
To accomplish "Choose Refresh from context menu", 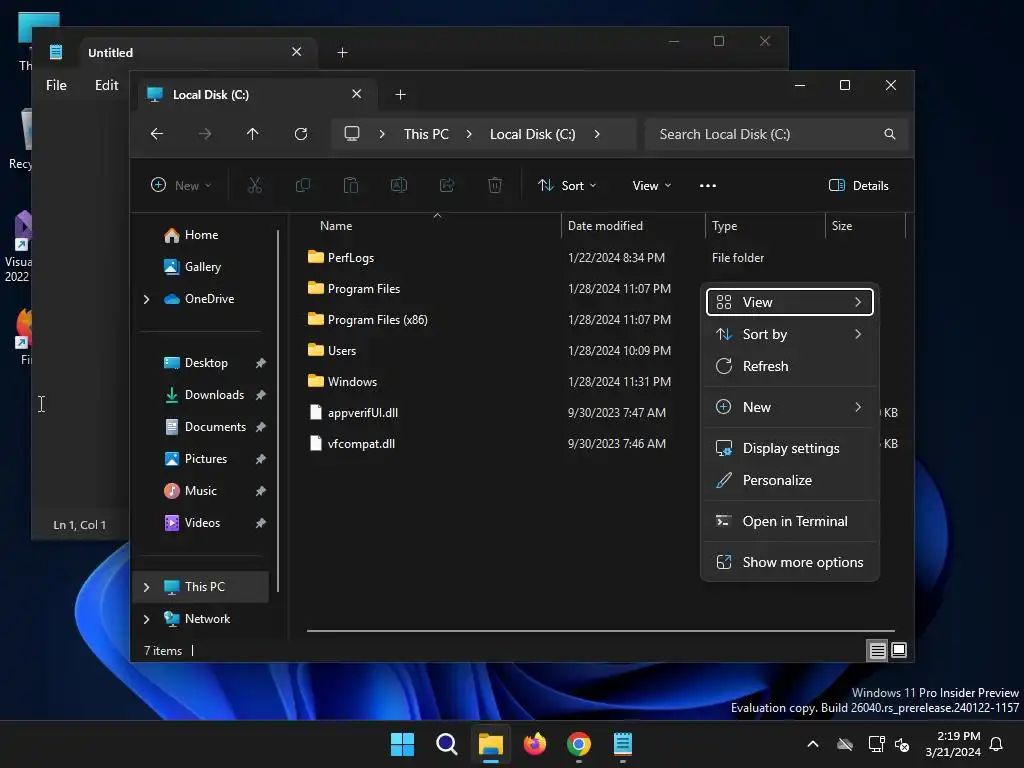I will (x=790, y=366).
